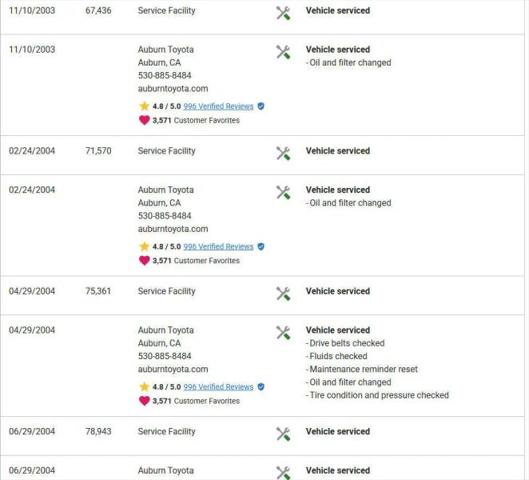Visit auburntoyota.com in 04/29/2004 entry

[173, 369]
